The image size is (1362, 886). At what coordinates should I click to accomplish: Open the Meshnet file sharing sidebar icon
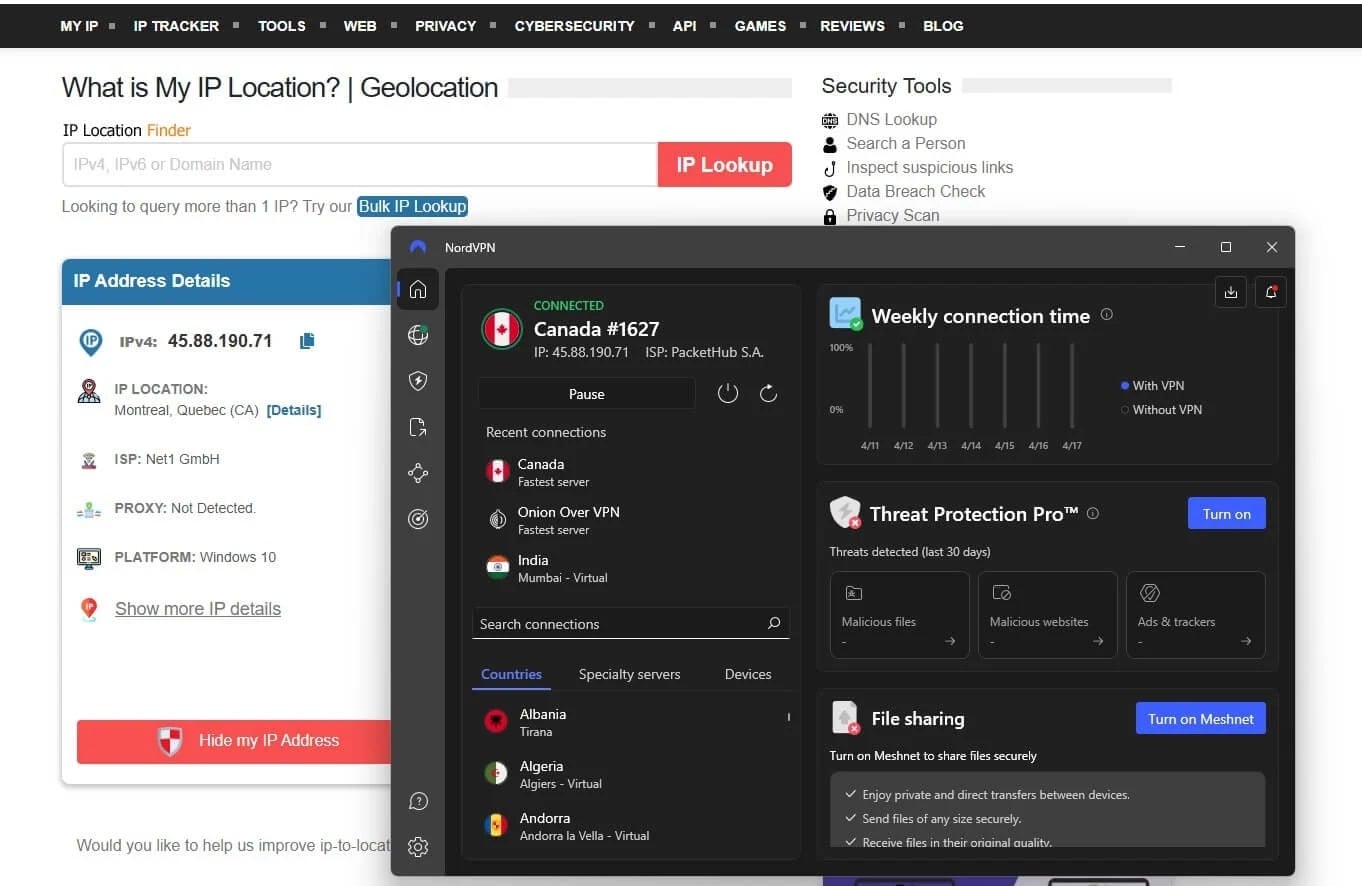(x=418, y=427)
